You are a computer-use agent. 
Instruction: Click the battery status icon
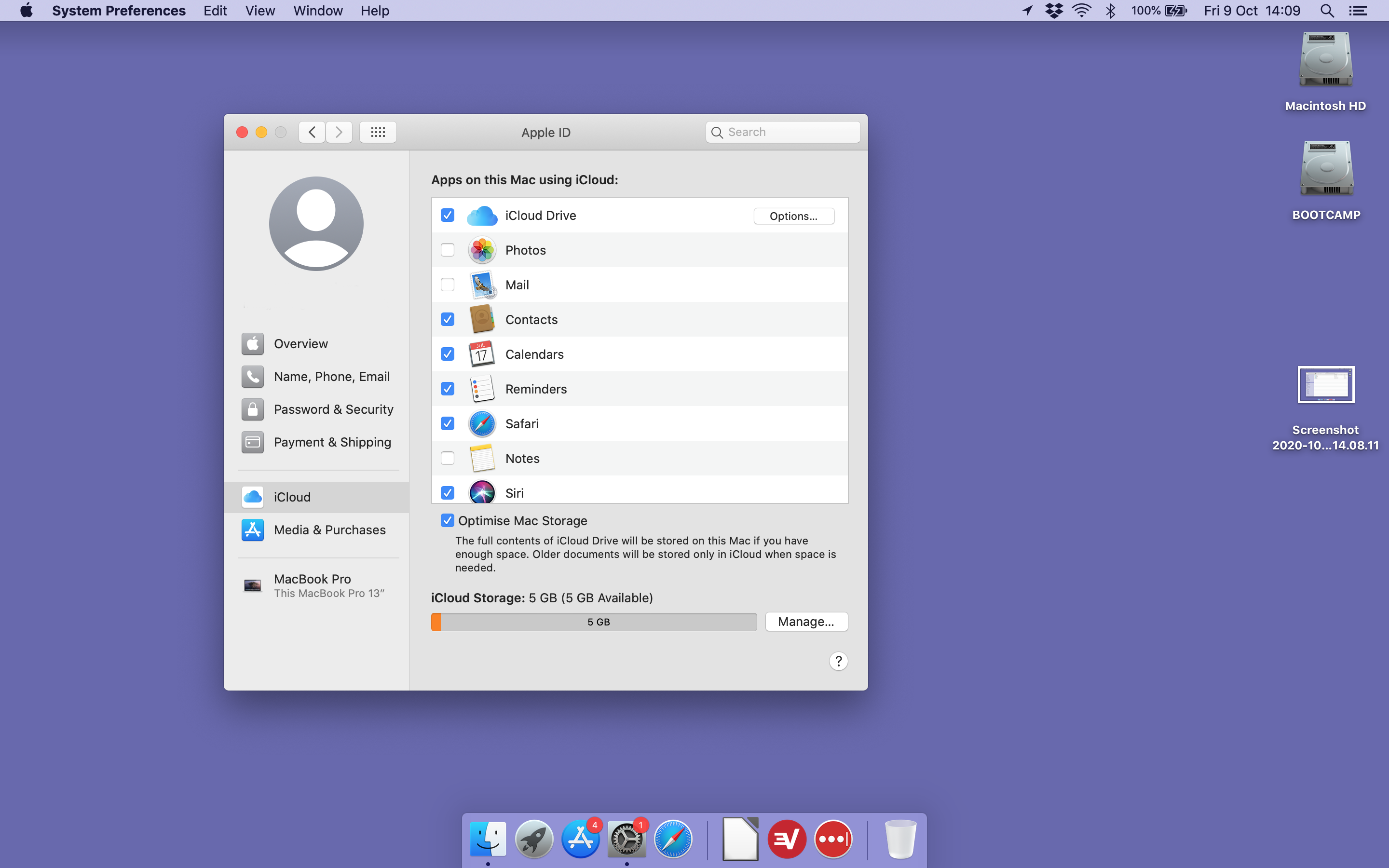1176,10
